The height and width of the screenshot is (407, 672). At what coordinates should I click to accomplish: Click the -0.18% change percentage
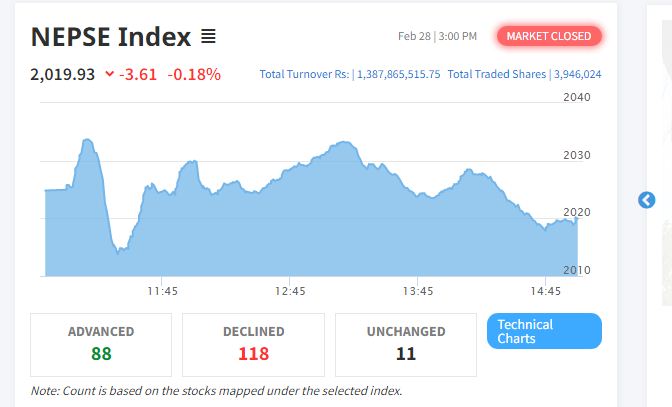(194, 75)
